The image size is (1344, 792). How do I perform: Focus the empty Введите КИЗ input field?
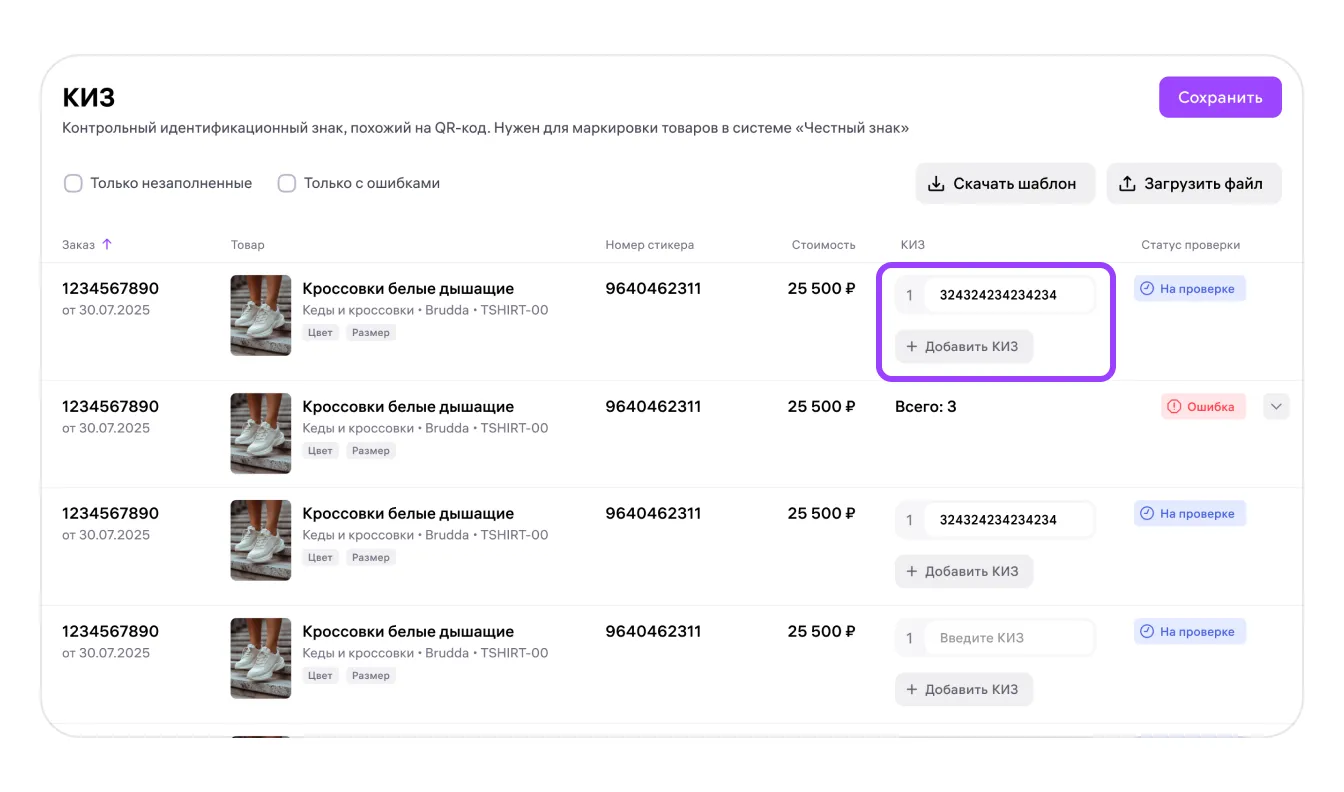tap(1006, 638)
